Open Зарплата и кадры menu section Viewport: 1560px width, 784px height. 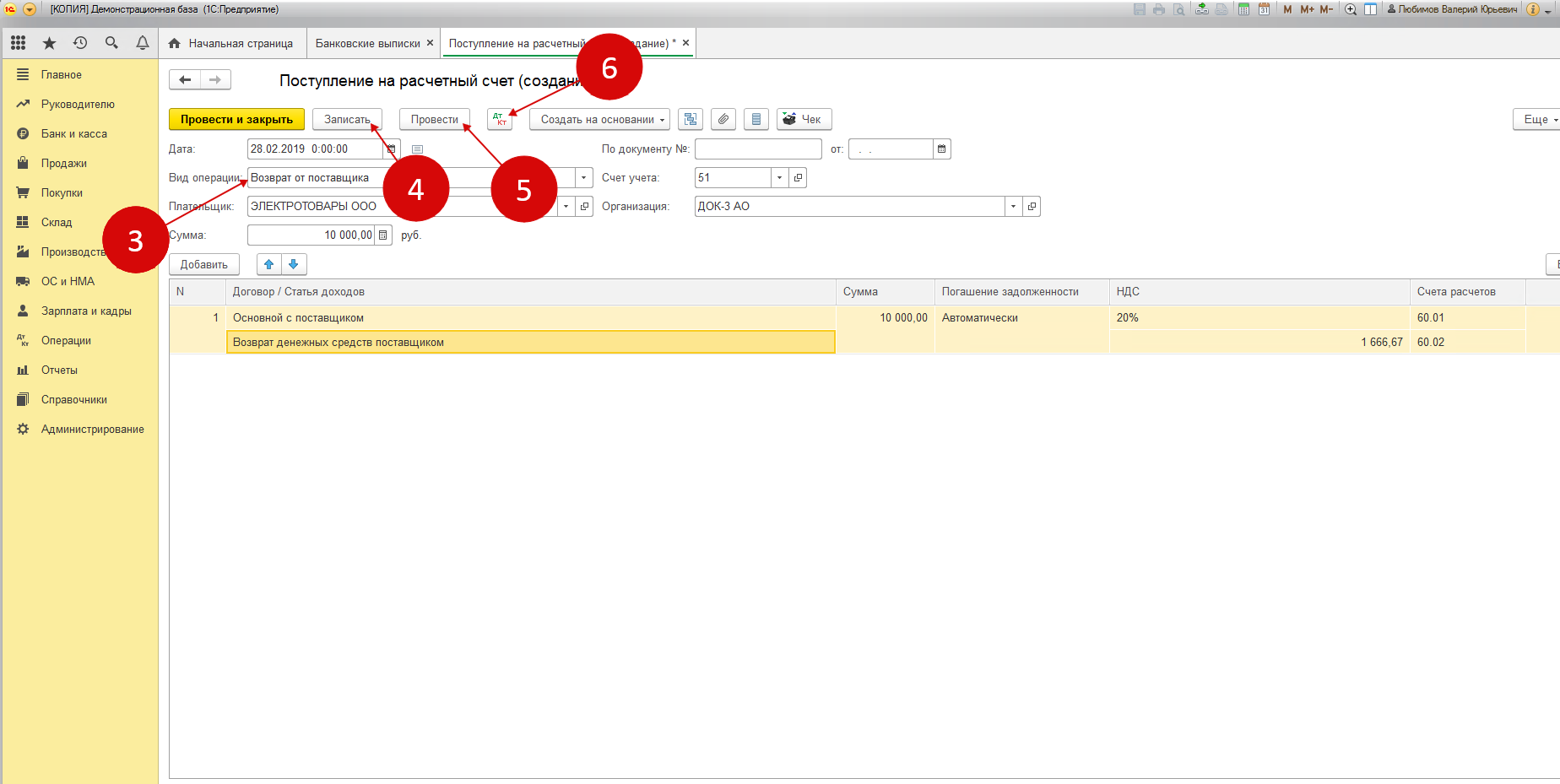(x=86, y=311)
